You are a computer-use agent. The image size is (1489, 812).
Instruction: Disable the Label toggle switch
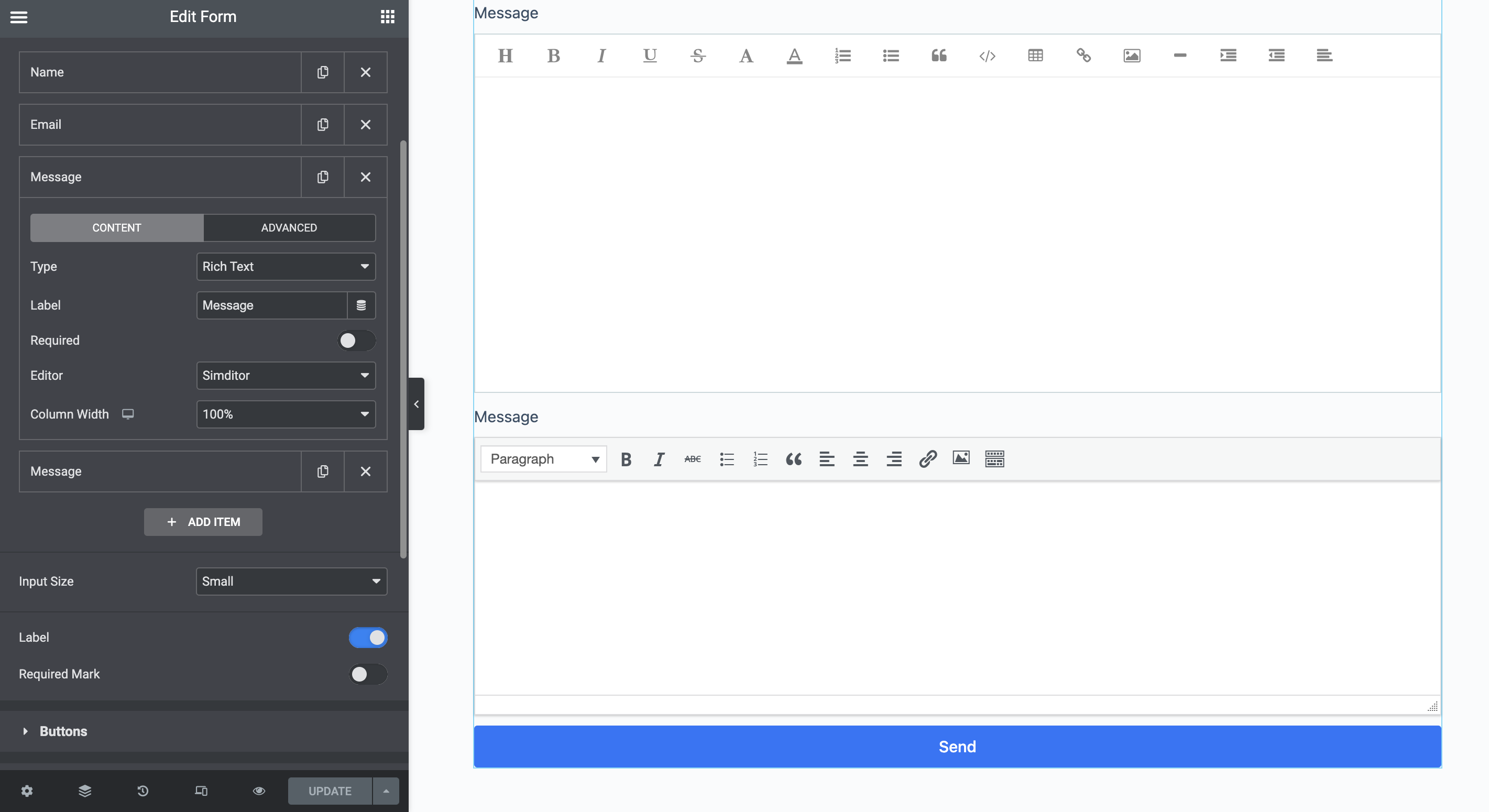368,638
